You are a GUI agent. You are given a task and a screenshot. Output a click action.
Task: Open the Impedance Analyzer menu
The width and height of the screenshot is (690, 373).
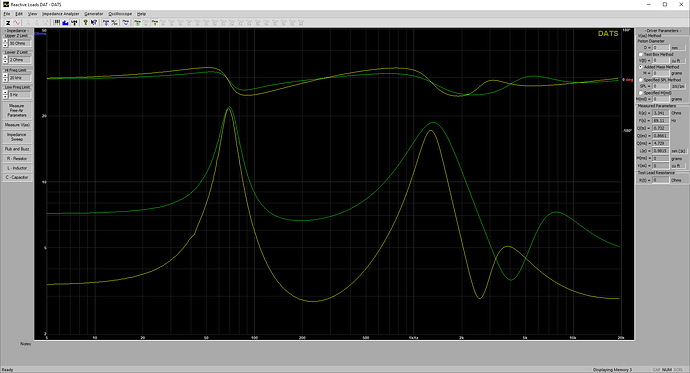click(61, 14)
